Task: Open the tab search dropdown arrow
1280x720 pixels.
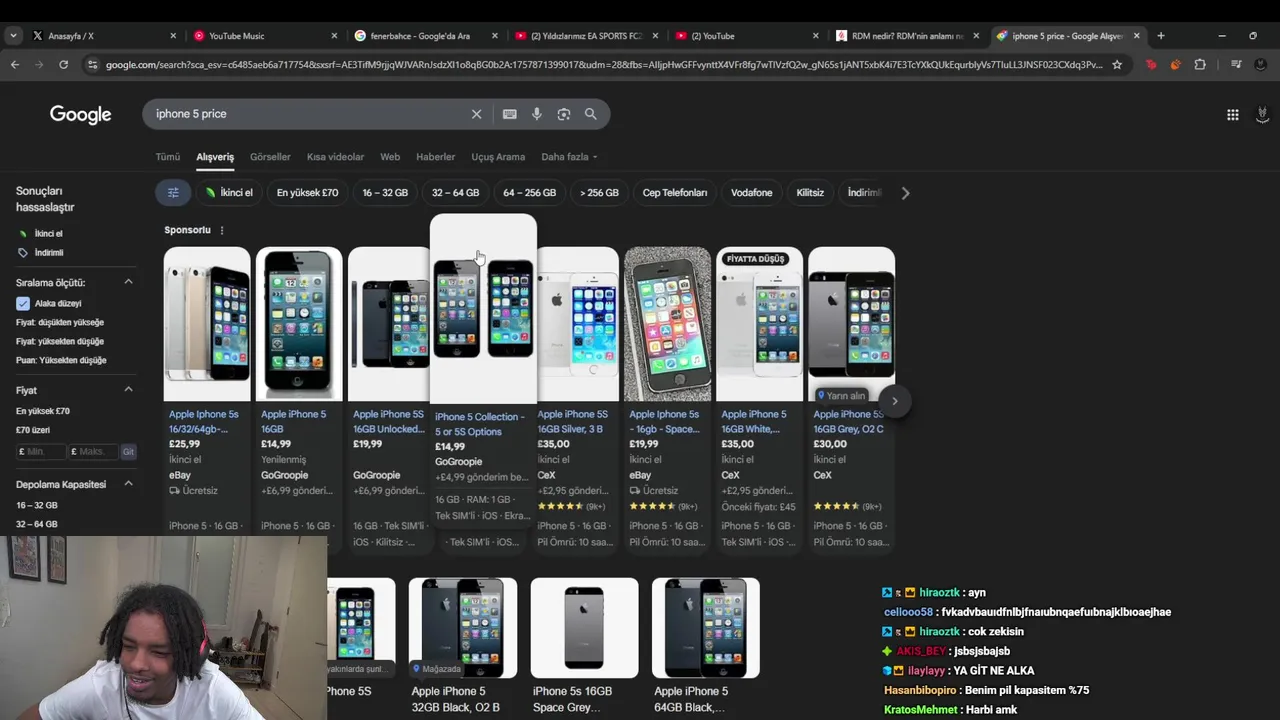Action: tap(13, 36)
